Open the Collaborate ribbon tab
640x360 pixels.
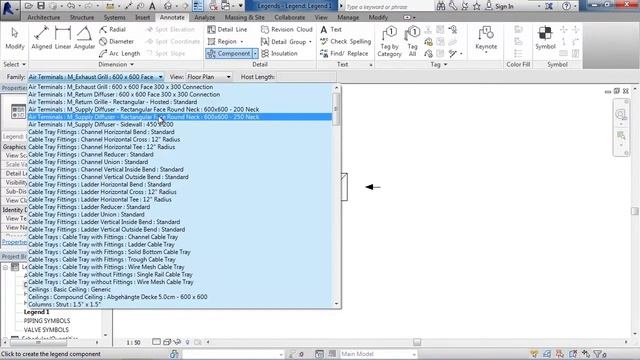(289, 18)
